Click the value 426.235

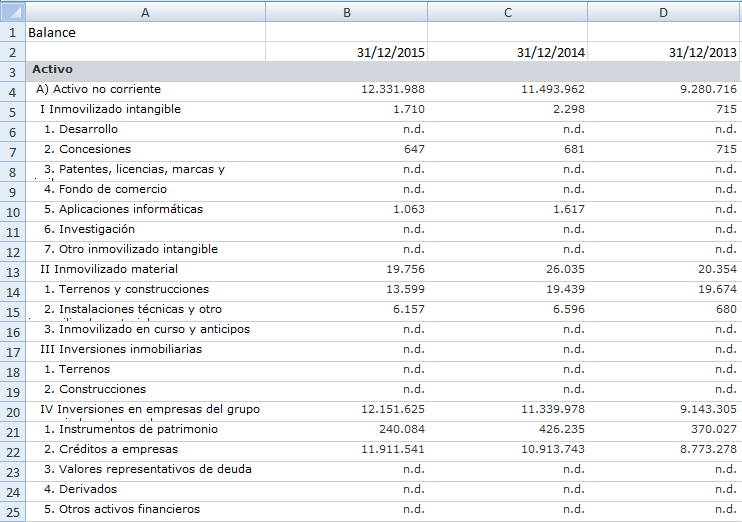(x=562, y=429)
